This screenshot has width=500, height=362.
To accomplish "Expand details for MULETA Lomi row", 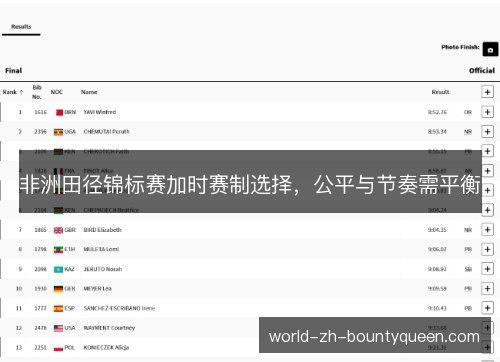I will click(x=487, y=249).
